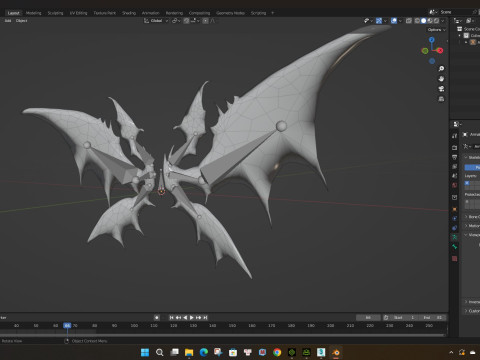Click the timeline playhead at frame 66
The image size is (480, 360).
pyautogui.click(x=67, y=325)
